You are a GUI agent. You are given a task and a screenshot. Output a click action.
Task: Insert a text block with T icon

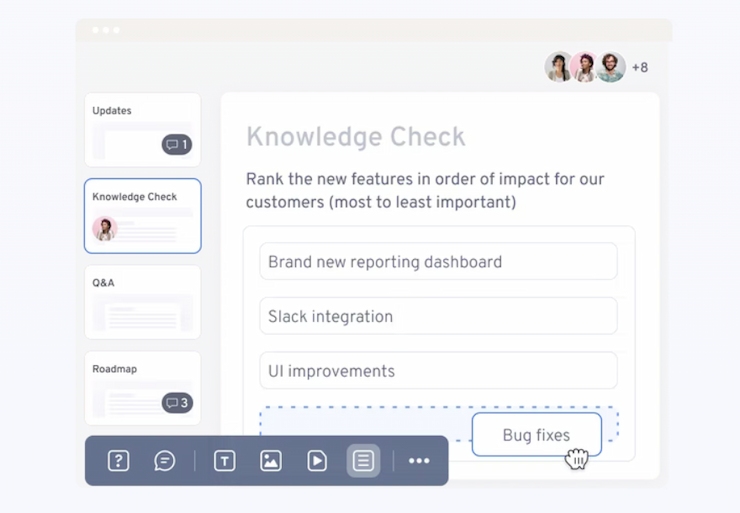(225, 461)
